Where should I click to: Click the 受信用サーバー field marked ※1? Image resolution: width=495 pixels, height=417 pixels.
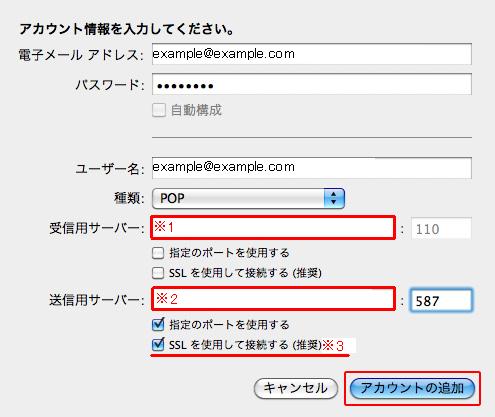(x=273, y=228)
